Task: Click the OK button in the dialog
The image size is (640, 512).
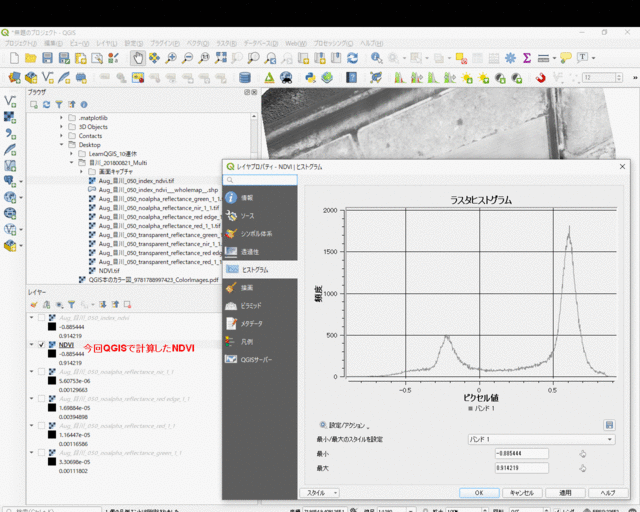Action: pyautogui.click(x=479, y=493)
